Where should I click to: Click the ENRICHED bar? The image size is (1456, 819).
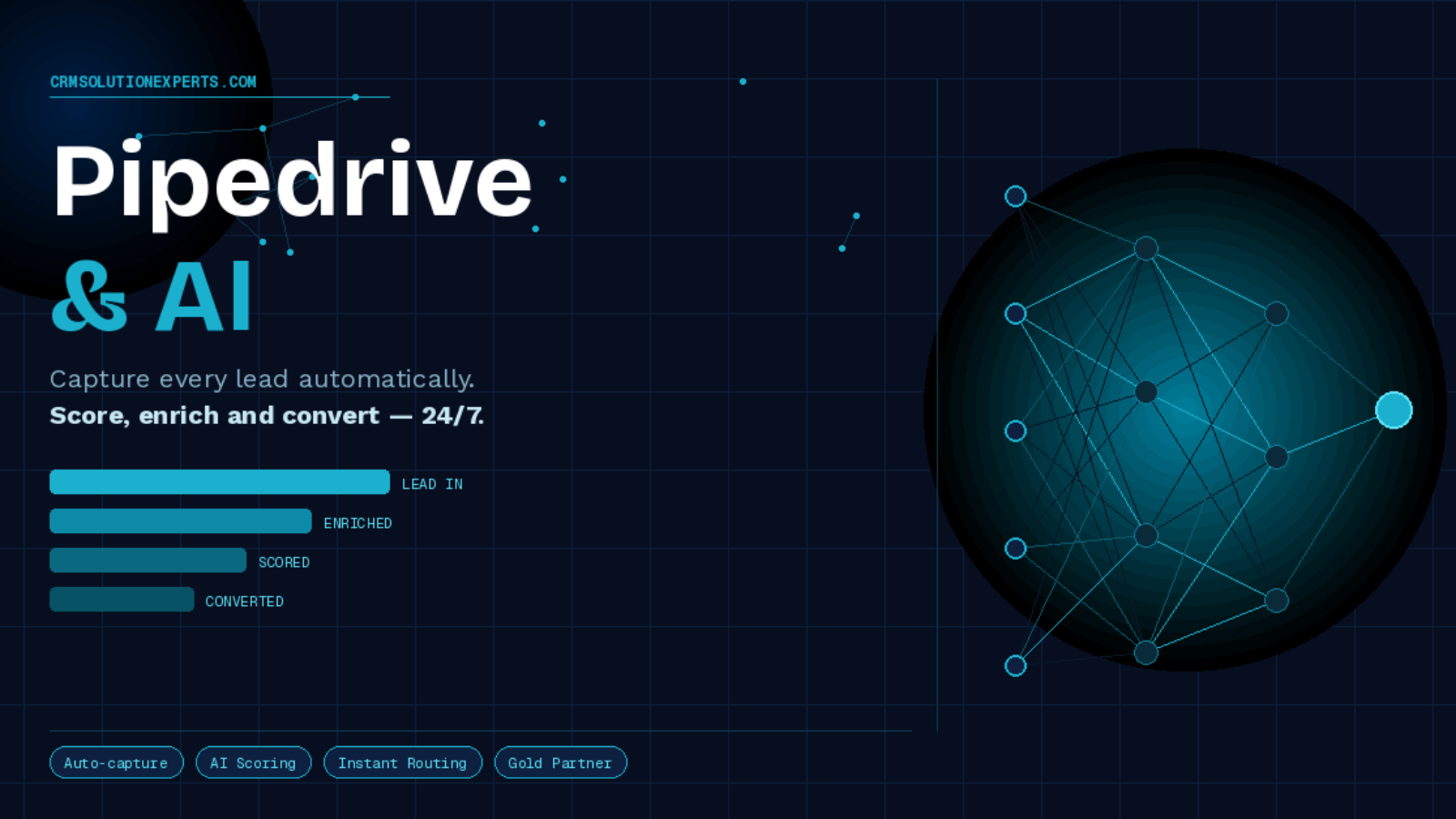click(180, 521)
